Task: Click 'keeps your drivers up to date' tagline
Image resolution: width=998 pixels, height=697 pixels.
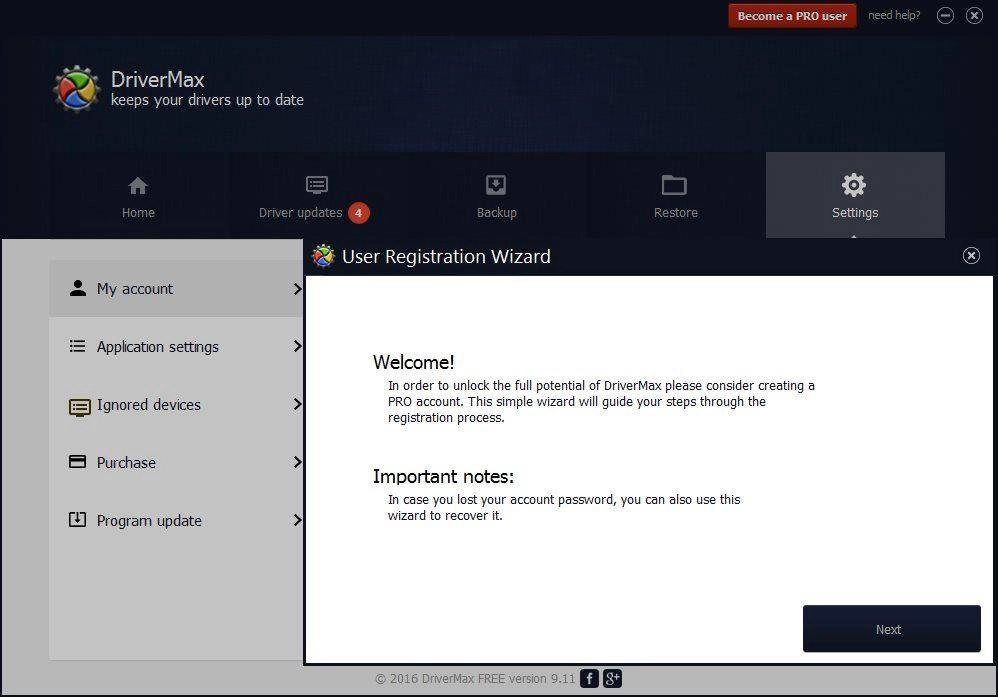Action: tap(207, 100)
